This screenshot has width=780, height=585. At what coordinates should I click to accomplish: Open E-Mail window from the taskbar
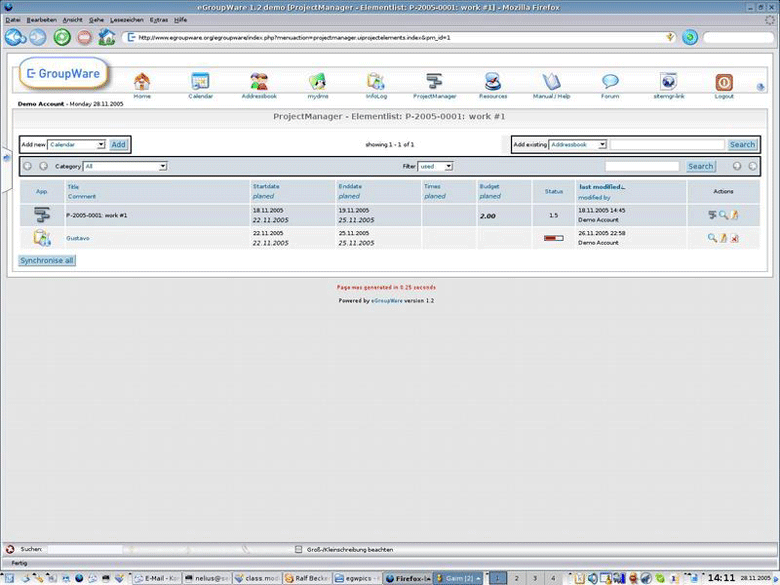[x=157, y=578]
